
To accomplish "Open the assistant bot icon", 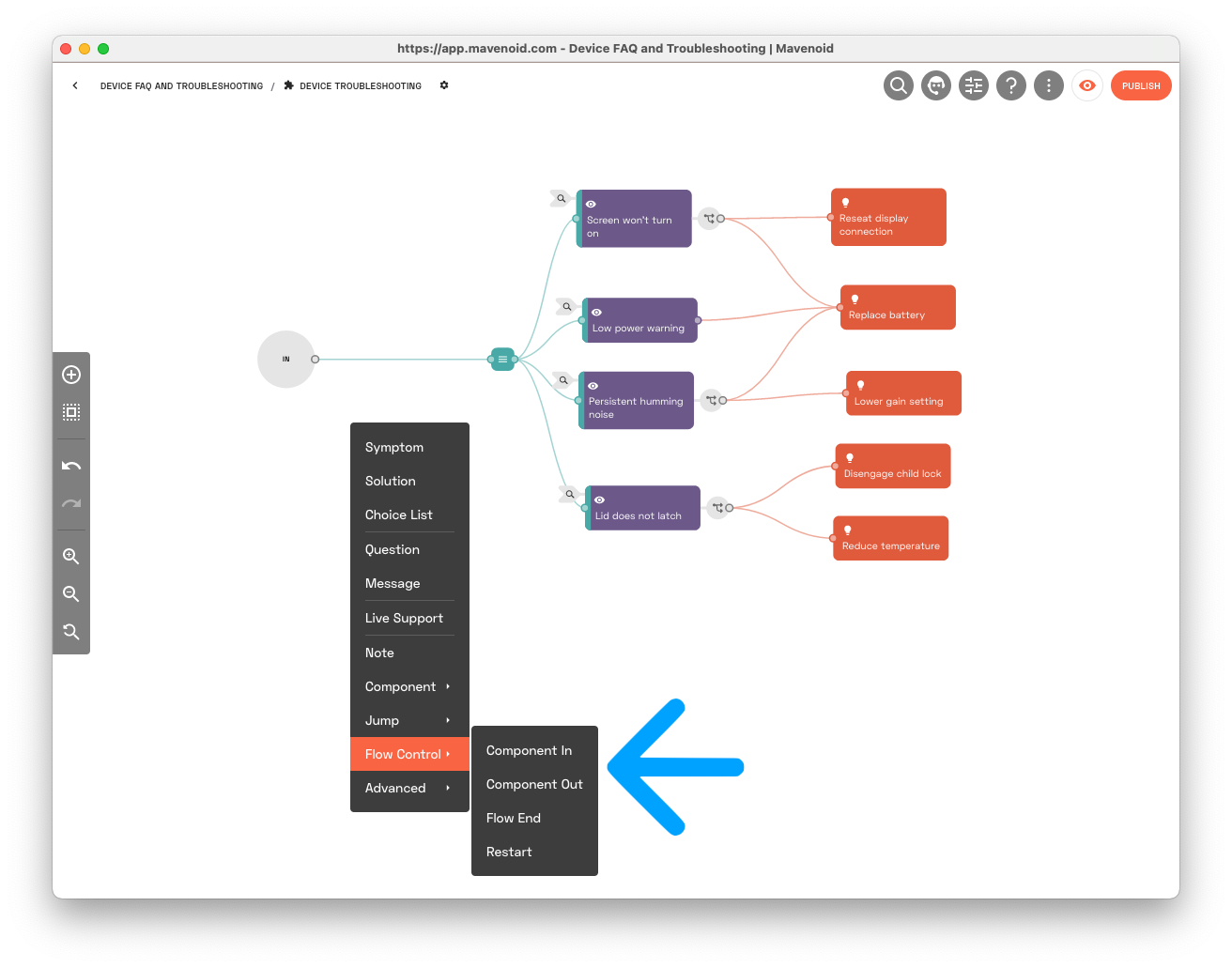I will 936,85.
